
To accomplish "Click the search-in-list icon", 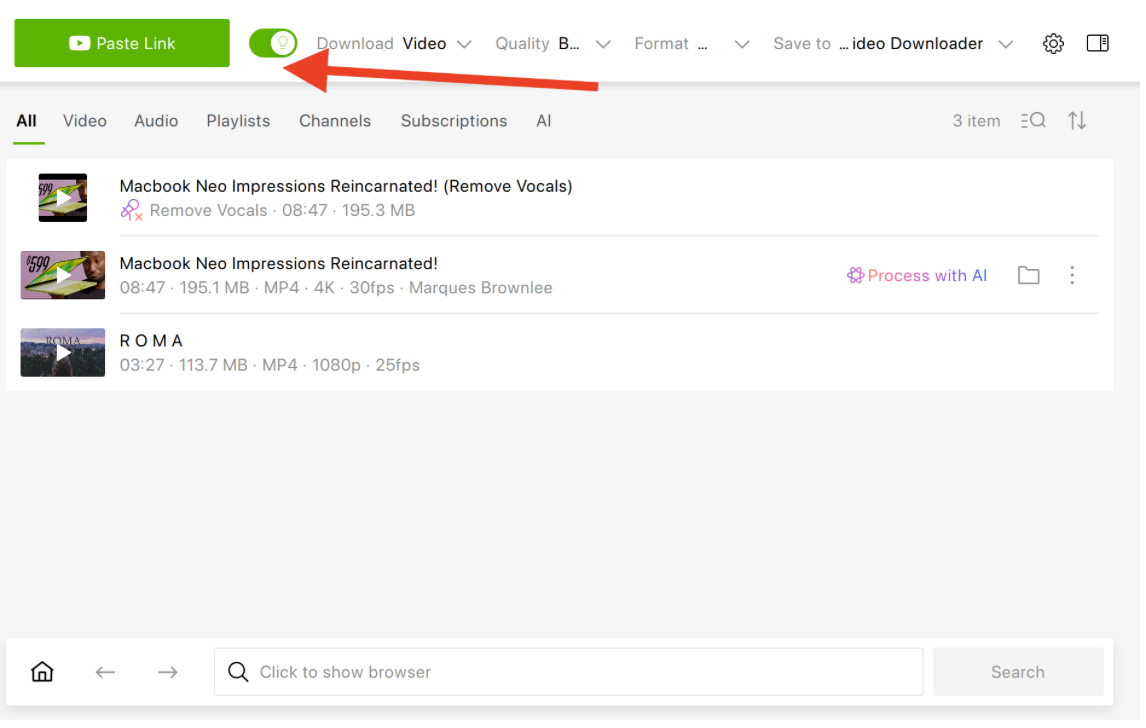I will [1033, 121].
